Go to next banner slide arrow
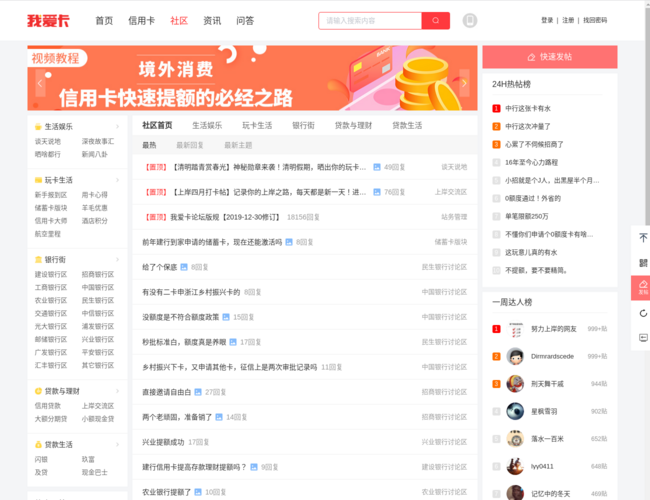Screen dimensions: 650x500 pos(464,83)
